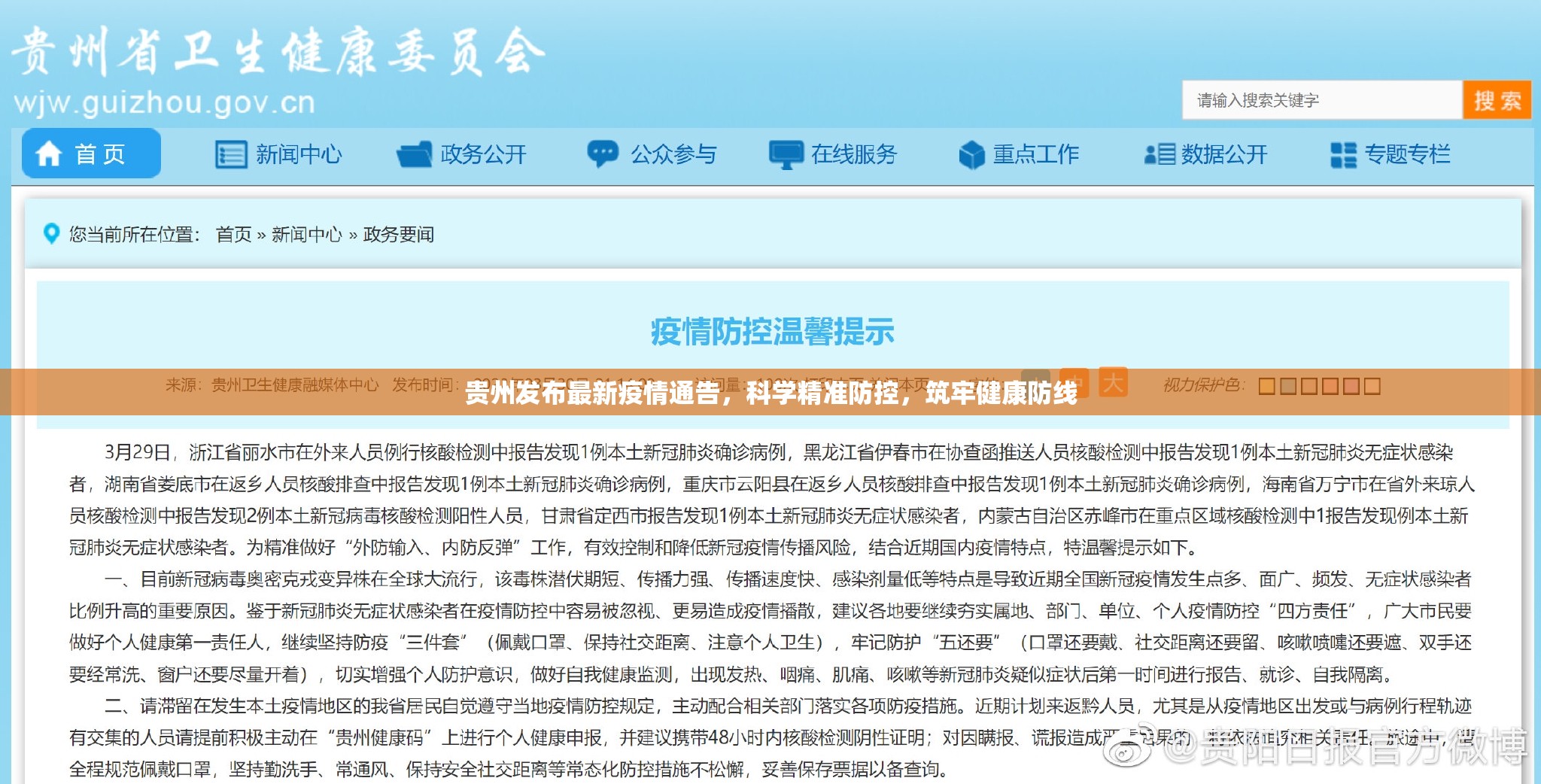Click the magnifier search icon

(1497, 99)
